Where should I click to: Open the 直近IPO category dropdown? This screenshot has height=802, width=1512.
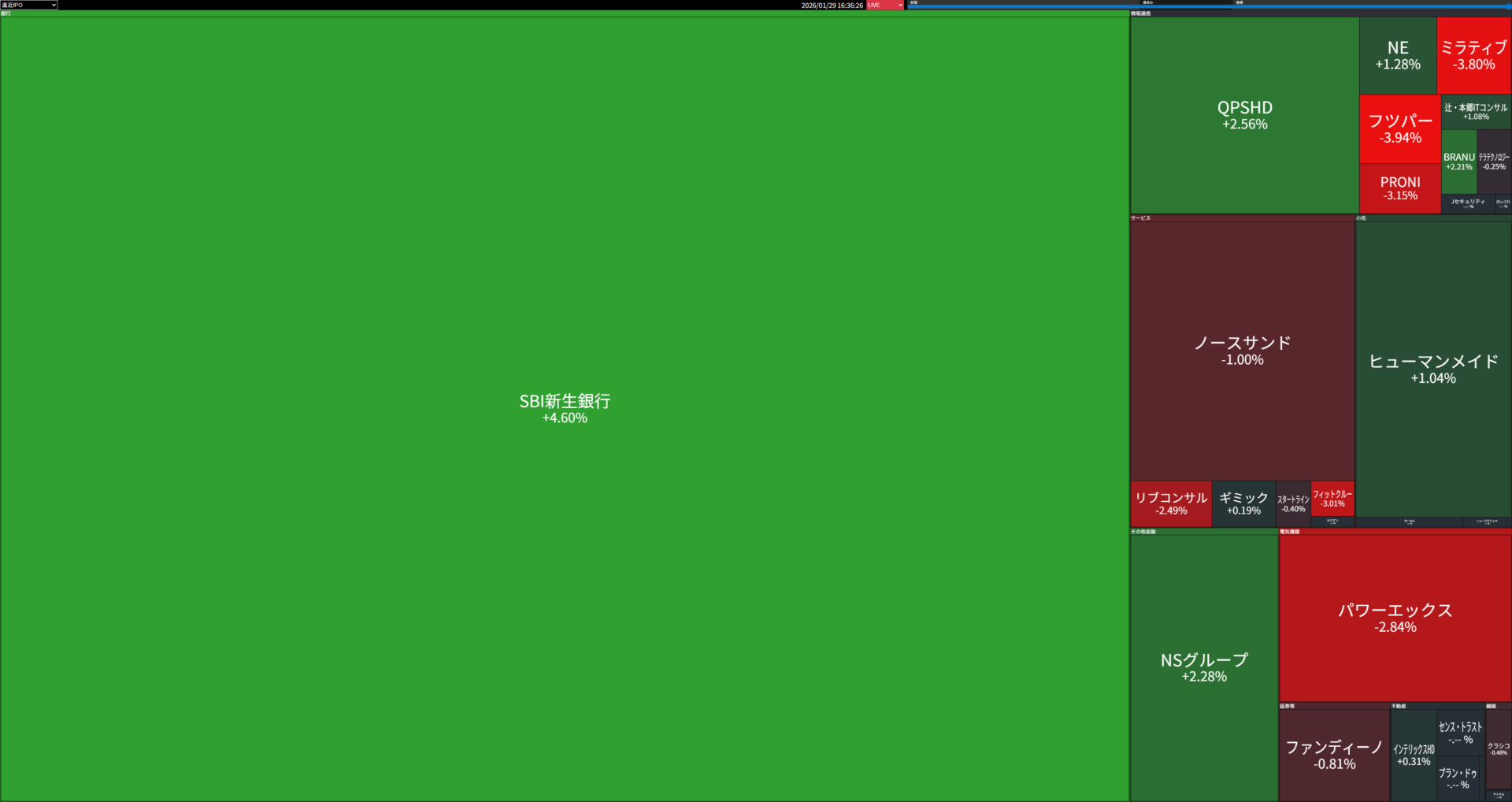coord(29,5)
